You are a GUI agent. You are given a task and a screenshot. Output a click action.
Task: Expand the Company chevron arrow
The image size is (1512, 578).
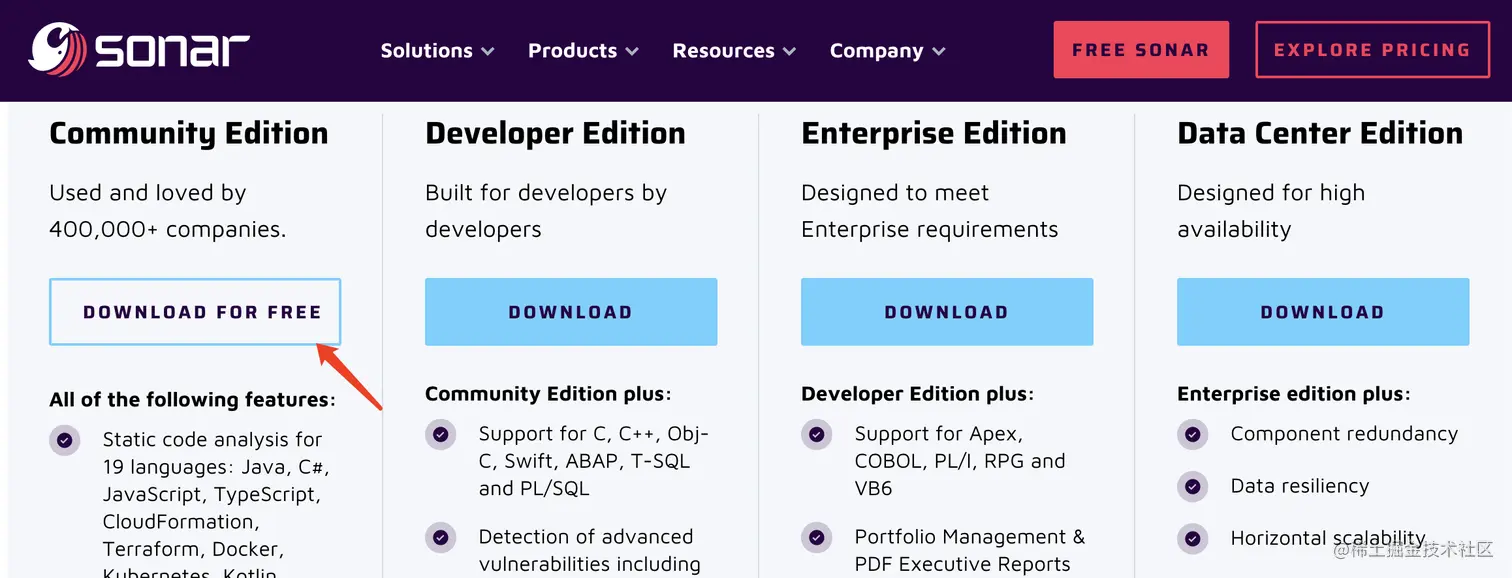[x=938, y=51]
